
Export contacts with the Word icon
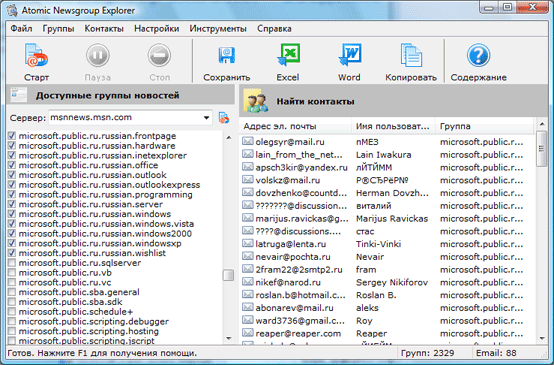point(350,55)
